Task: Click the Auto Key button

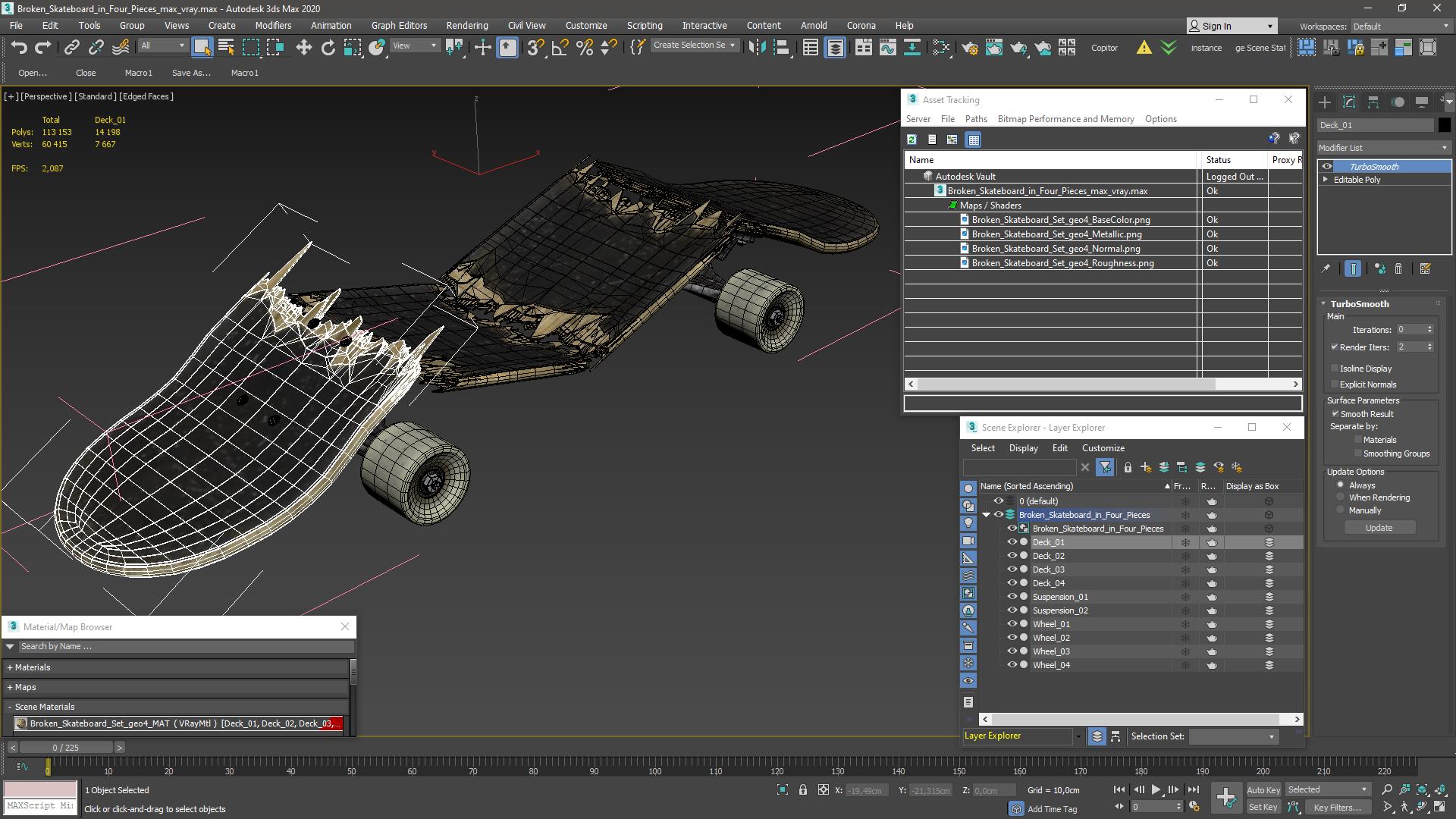Action: [x=1263, y=789]
